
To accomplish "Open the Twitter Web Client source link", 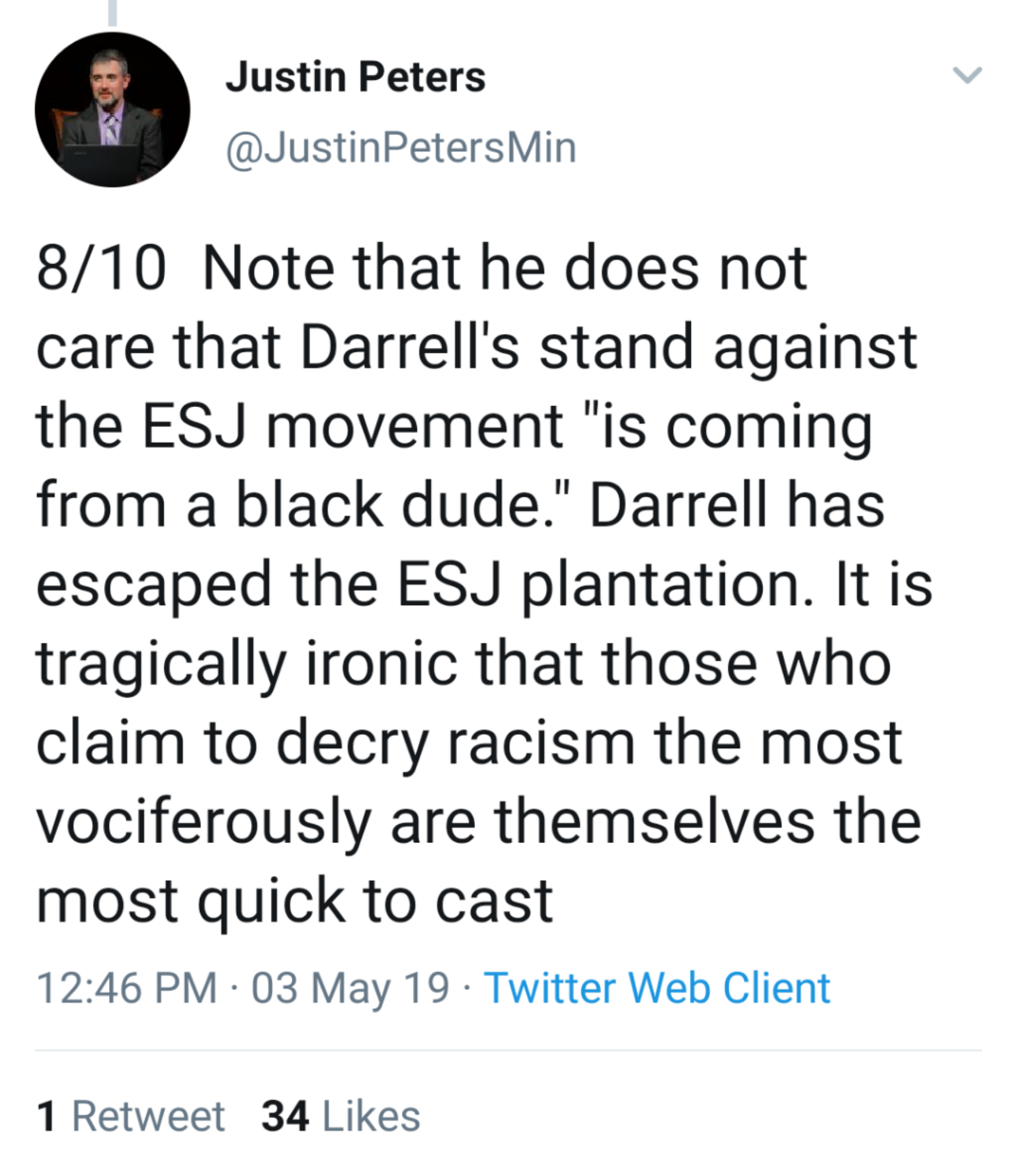I will [657, 988].
